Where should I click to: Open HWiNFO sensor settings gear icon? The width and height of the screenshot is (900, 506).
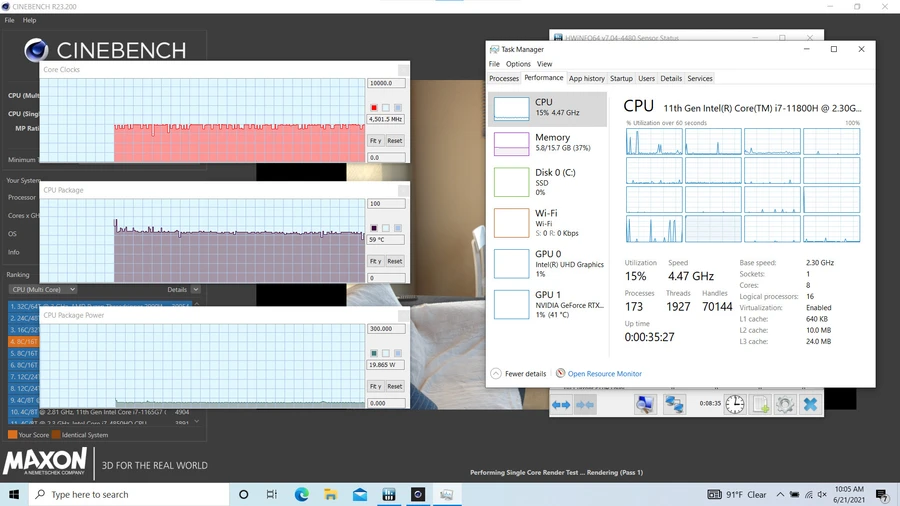785,404
